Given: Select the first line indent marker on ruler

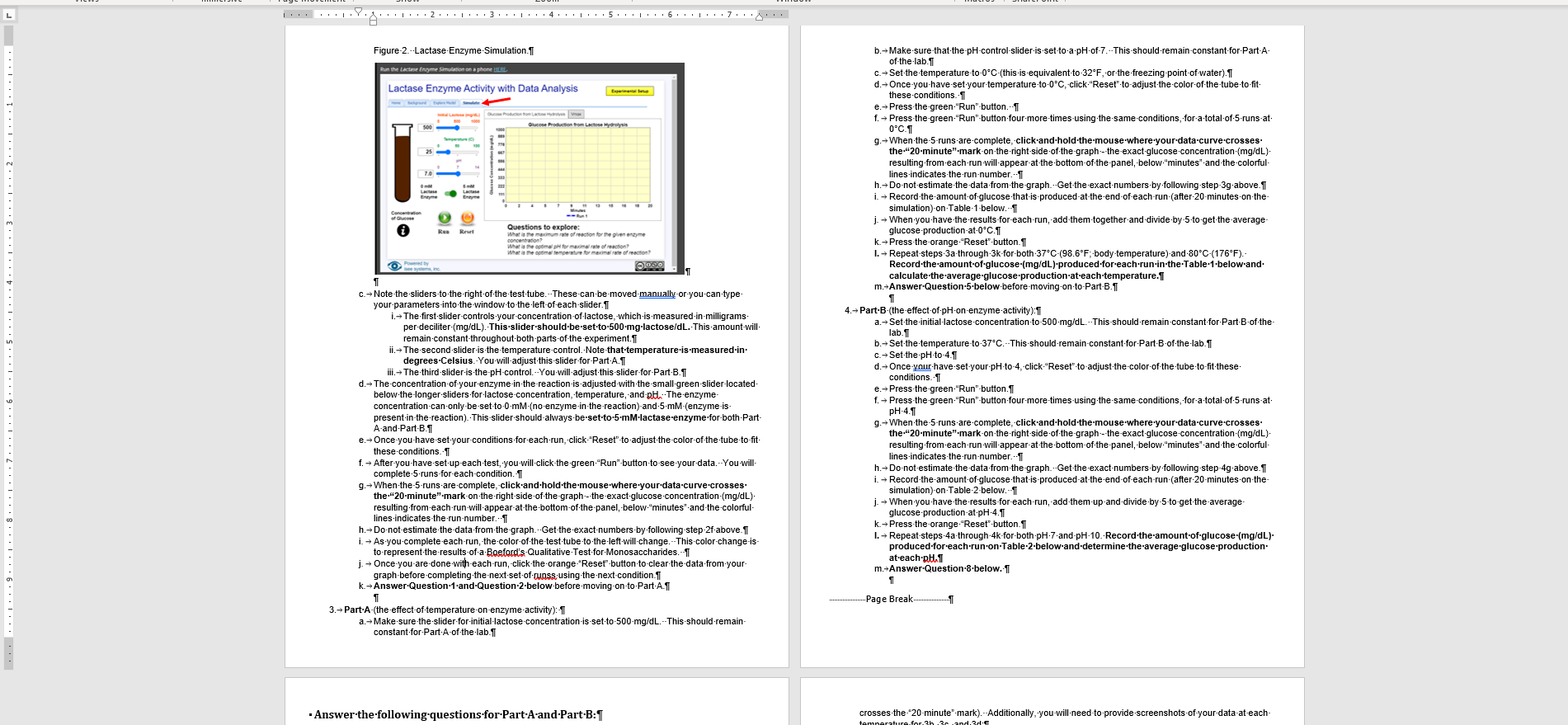Looking at the screenshot, I should coord(358,12).
